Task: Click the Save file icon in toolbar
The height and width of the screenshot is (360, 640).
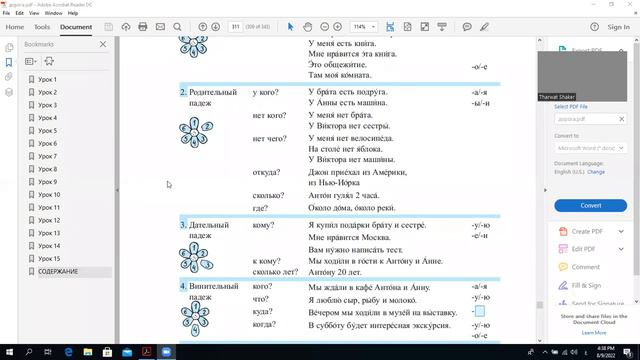Action: (108, 27)
